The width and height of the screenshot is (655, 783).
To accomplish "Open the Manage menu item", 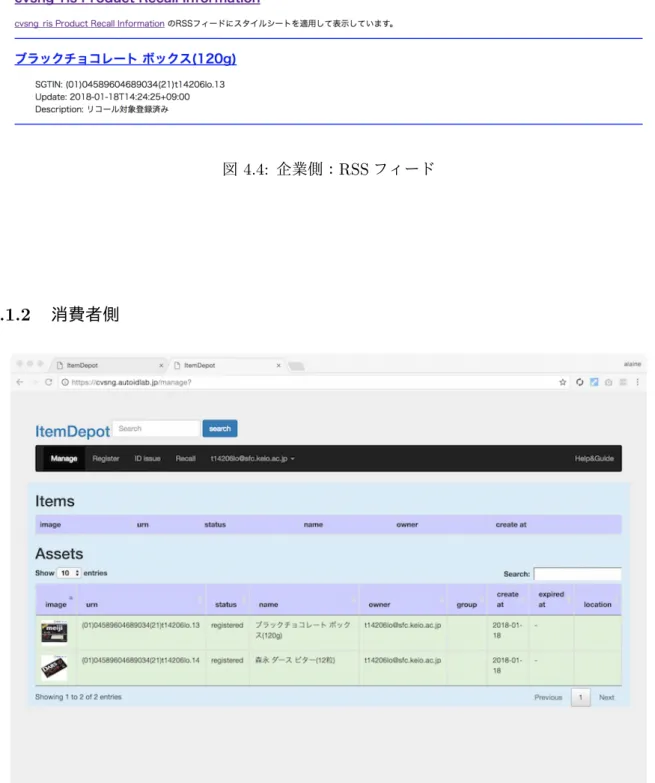I will pos(64,458).
